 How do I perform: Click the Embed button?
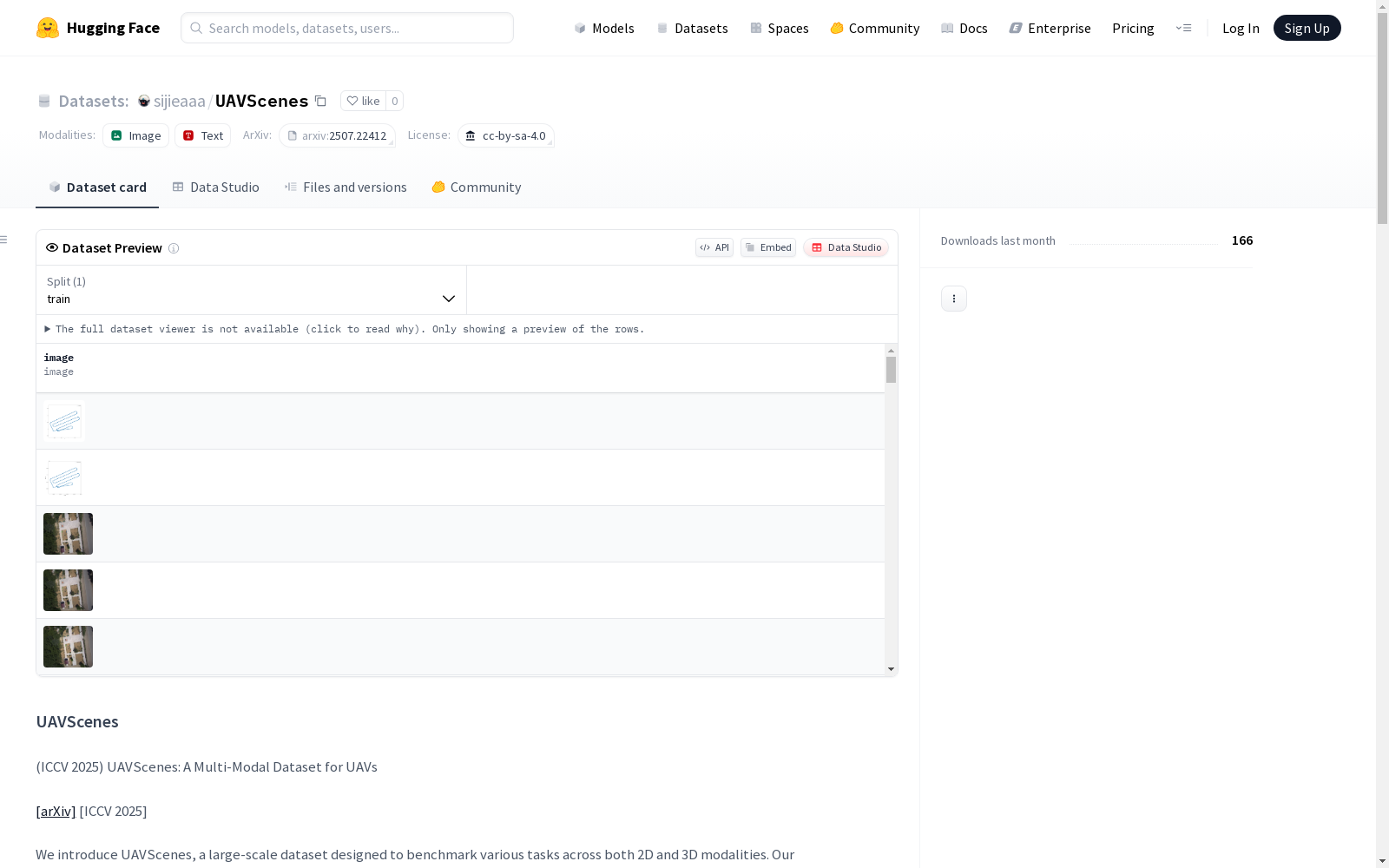(768, 247)
